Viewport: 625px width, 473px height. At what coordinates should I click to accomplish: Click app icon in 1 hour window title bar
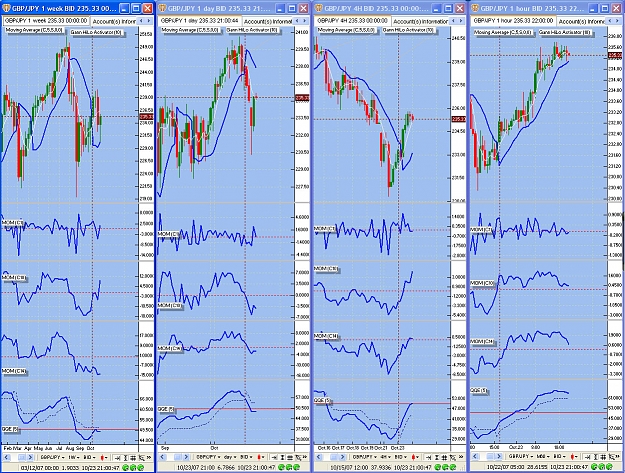(x=475, y=8)
